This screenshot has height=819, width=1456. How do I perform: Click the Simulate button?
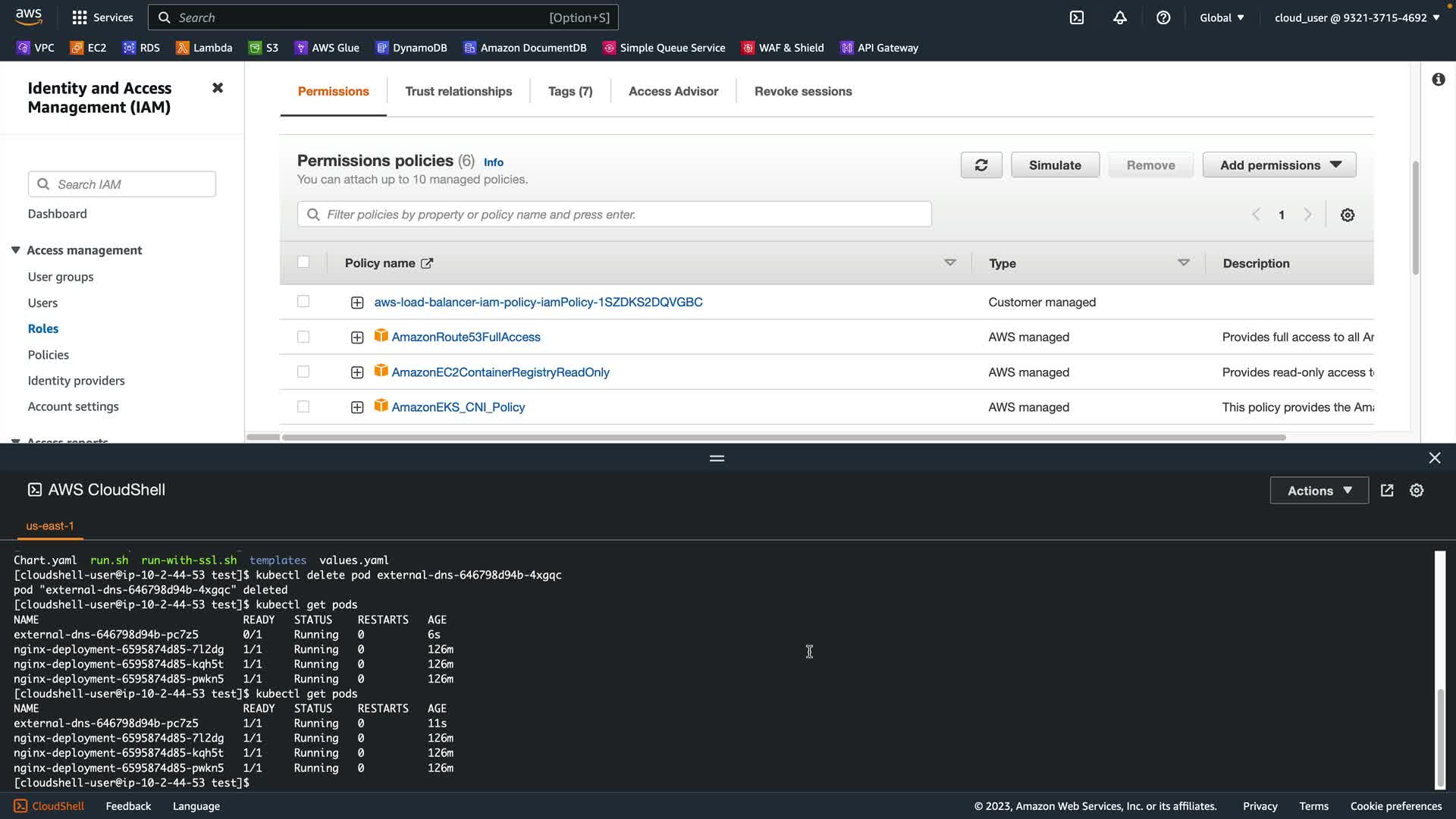[1055, 165]
